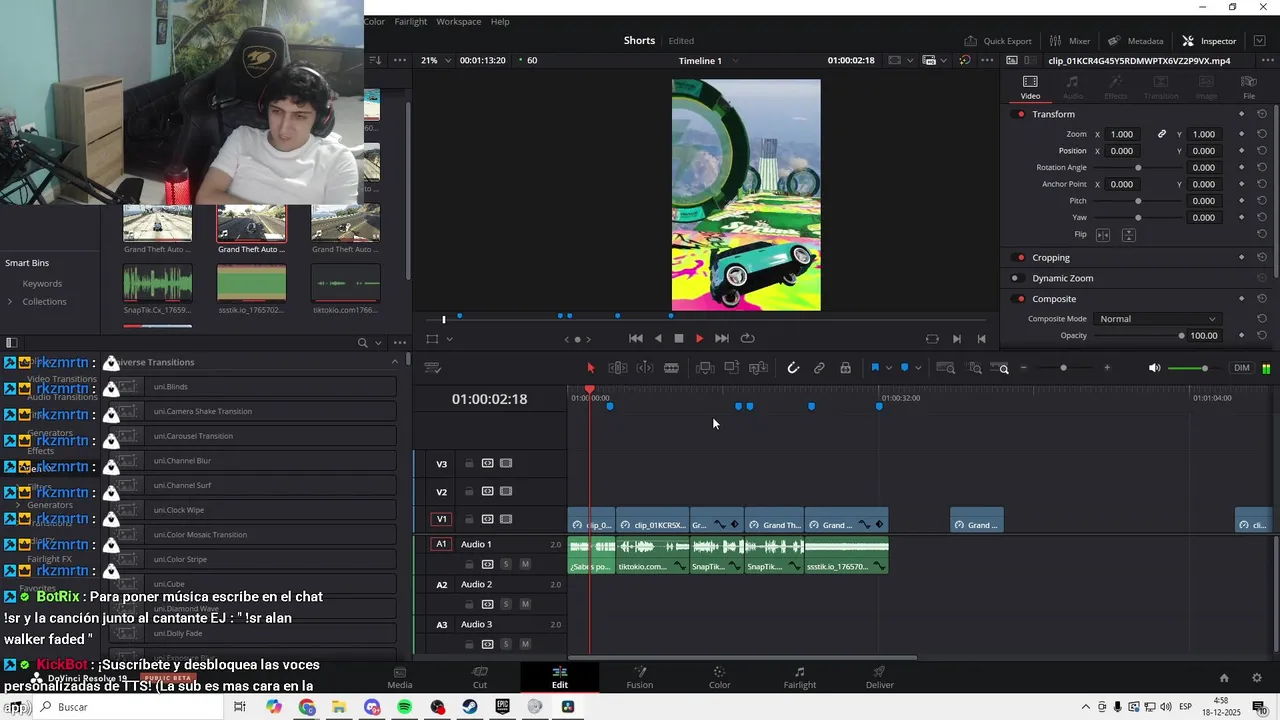The image size is (1280, 720).
Task: Open Steam from the Windows taskbar
Action: pos(470,707)
